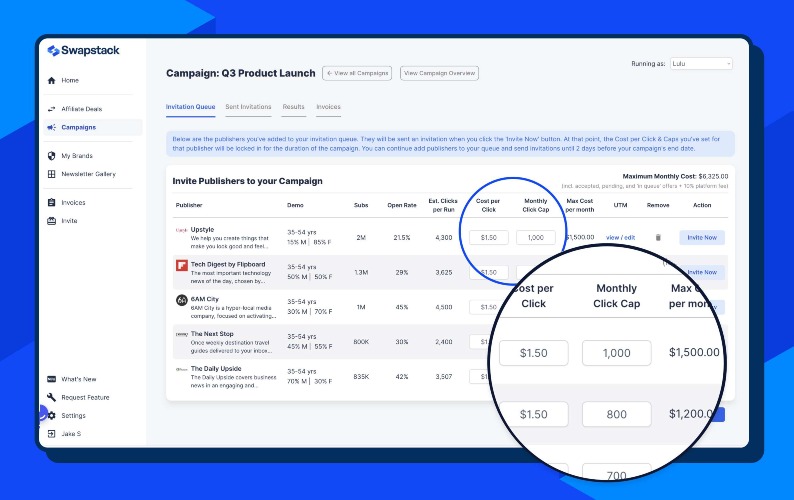The height and width of the screenshot is (500, 794).
Task: Click the Subs column header
Action: click(x=361, y=205)
